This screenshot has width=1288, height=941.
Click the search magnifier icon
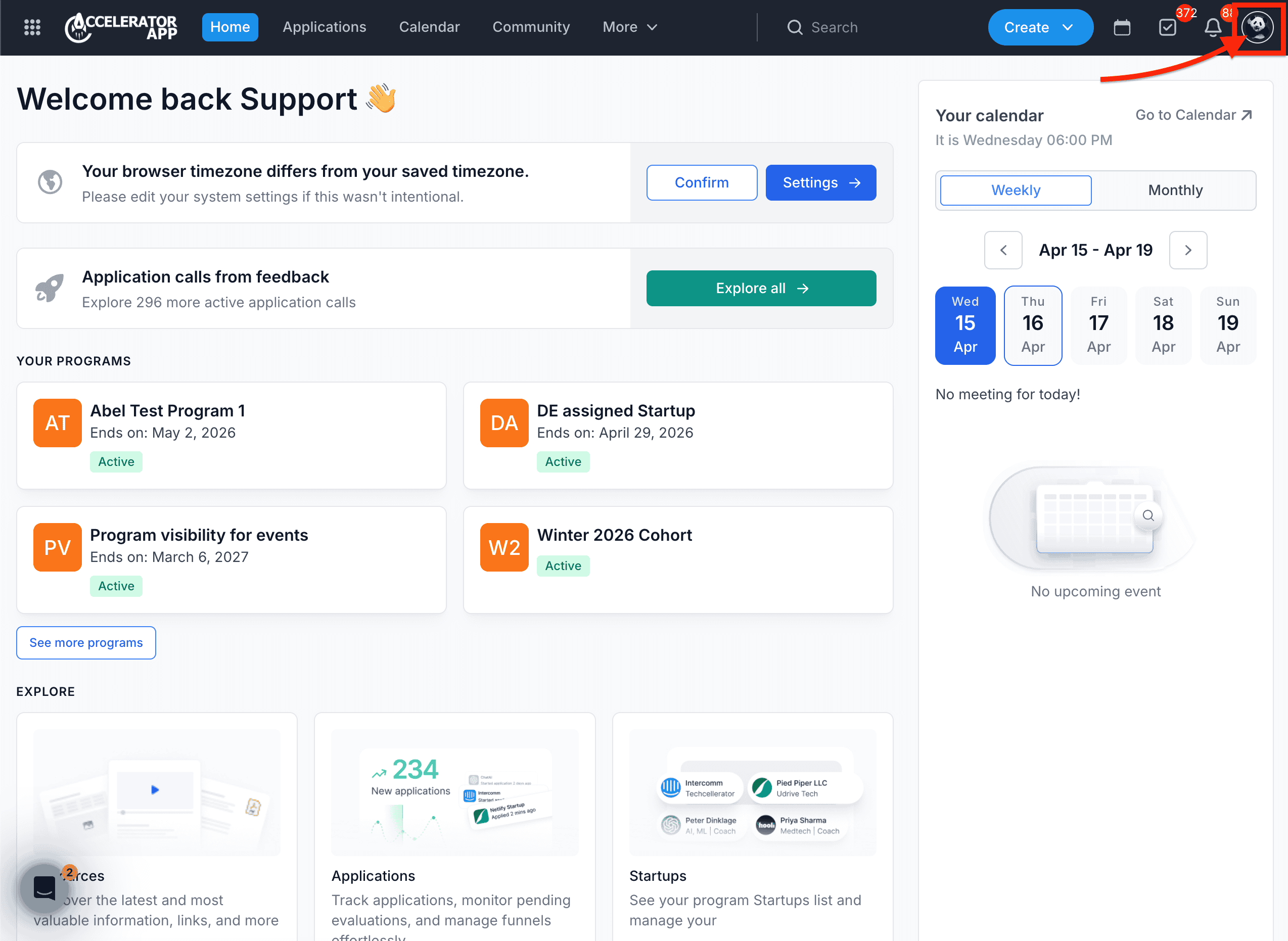[794, 27]
